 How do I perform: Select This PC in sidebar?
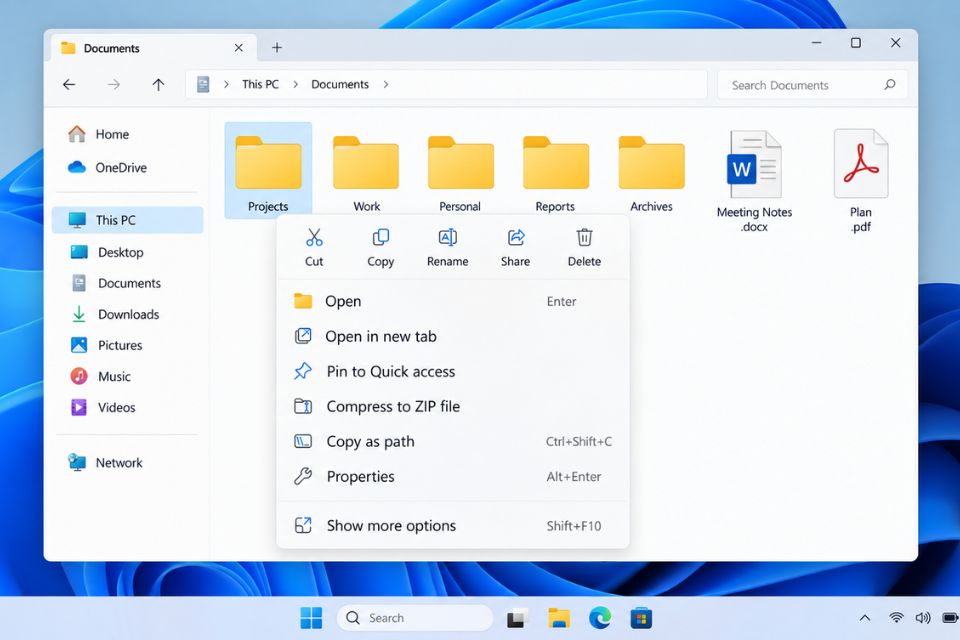click(x=127, y=220)
